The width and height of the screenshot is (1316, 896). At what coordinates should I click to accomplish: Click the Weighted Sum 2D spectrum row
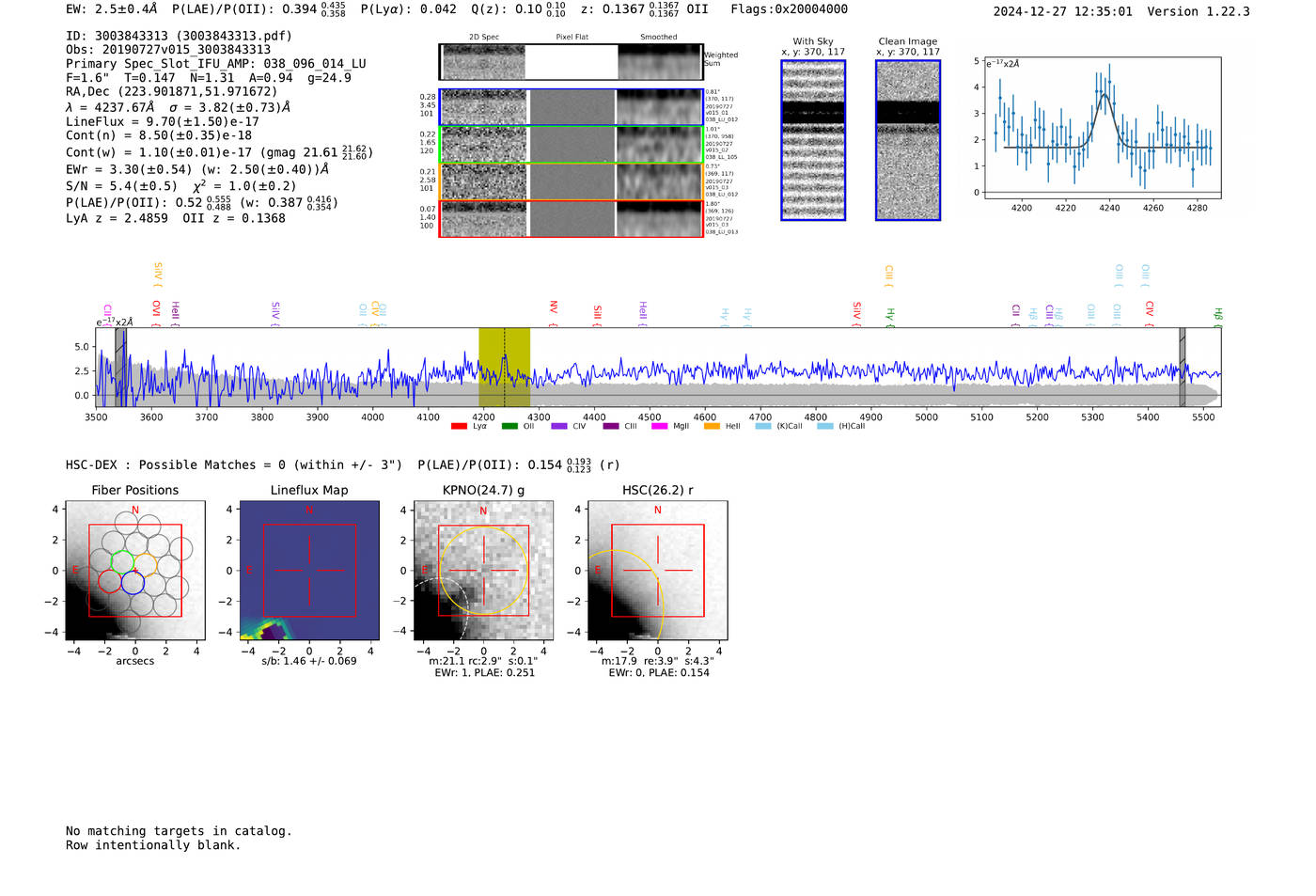coord(571,62)
